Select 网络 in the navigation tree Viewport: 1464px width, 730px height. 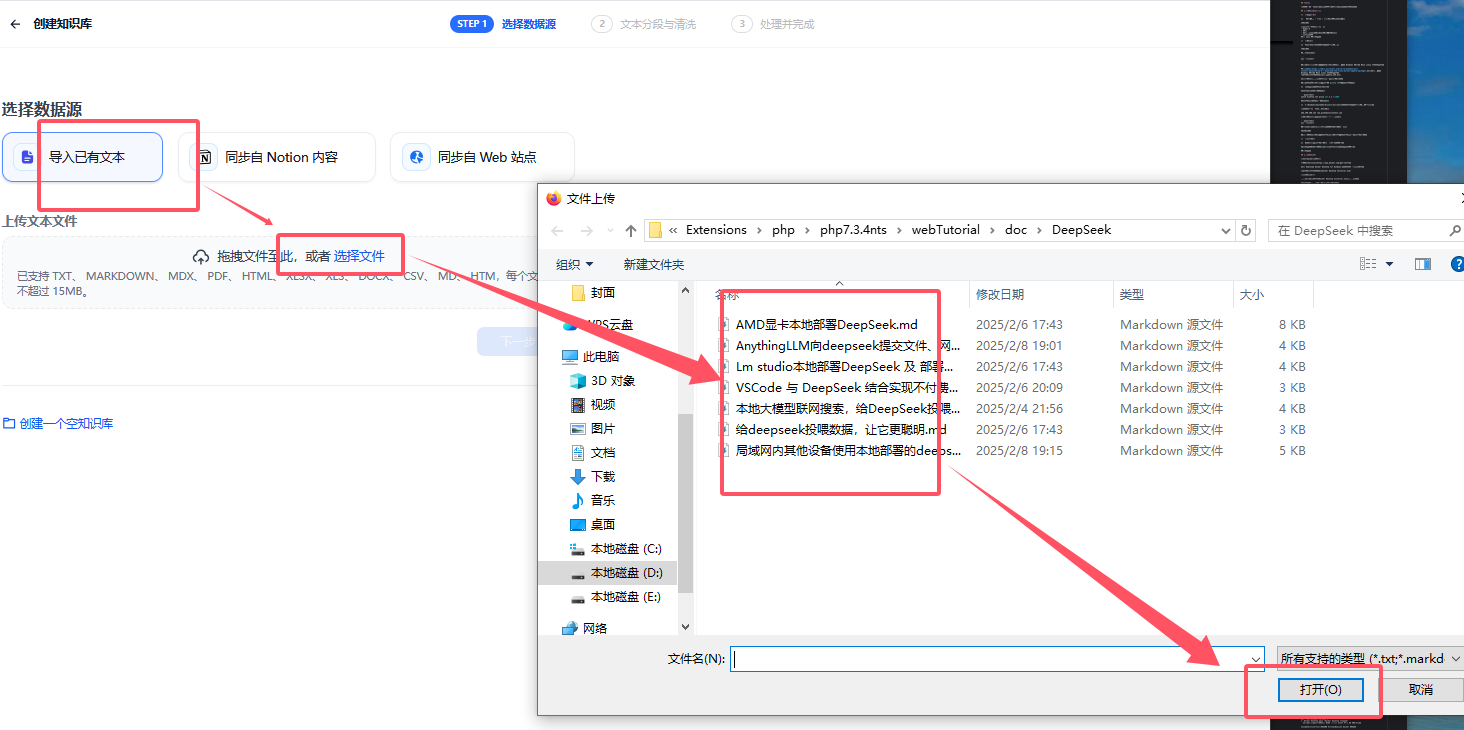(584, 629)
